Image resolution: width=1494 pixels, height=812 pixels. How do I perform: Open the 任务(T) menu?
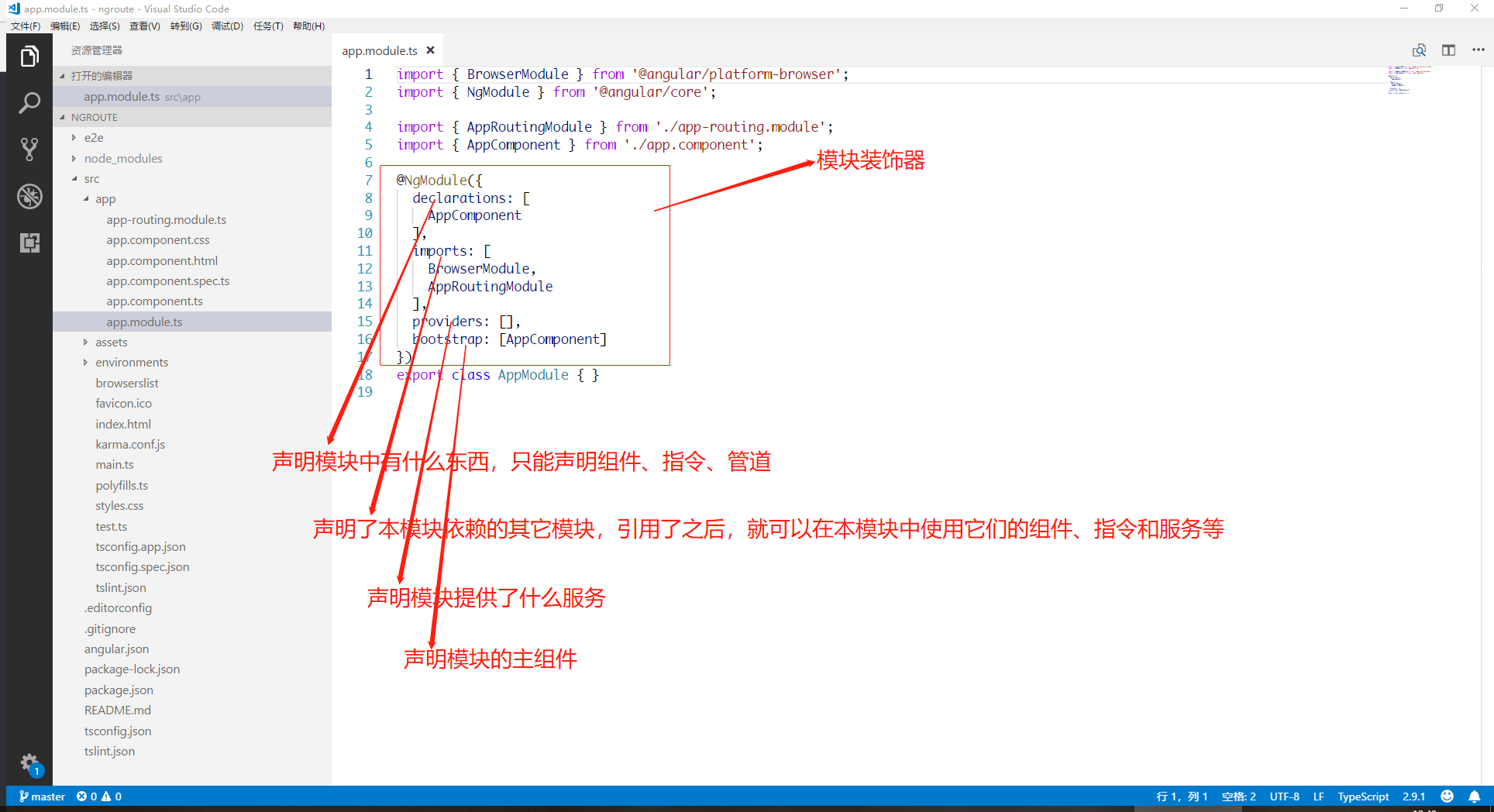268,26
